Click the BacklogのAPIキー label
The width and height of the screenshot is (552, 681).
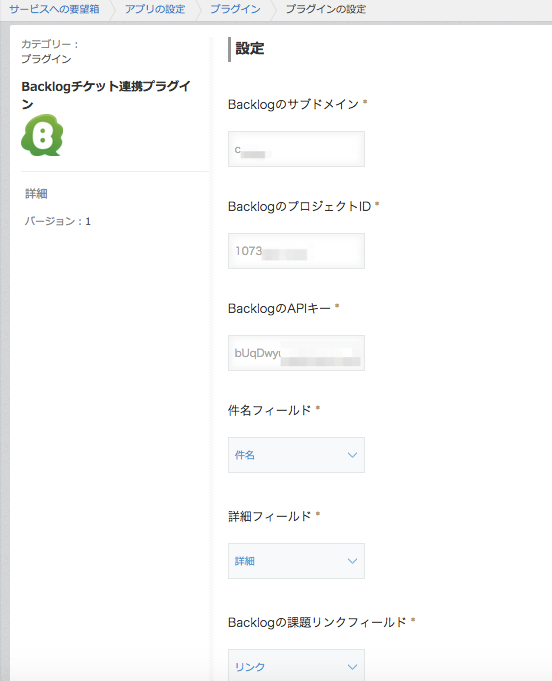coord(279,308)
